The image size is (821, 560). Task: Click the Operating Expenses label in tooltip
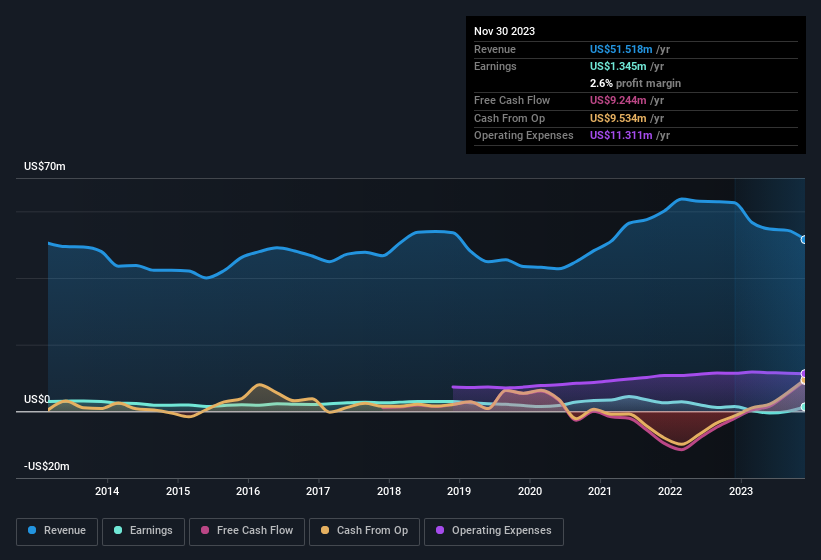[524, 136]
